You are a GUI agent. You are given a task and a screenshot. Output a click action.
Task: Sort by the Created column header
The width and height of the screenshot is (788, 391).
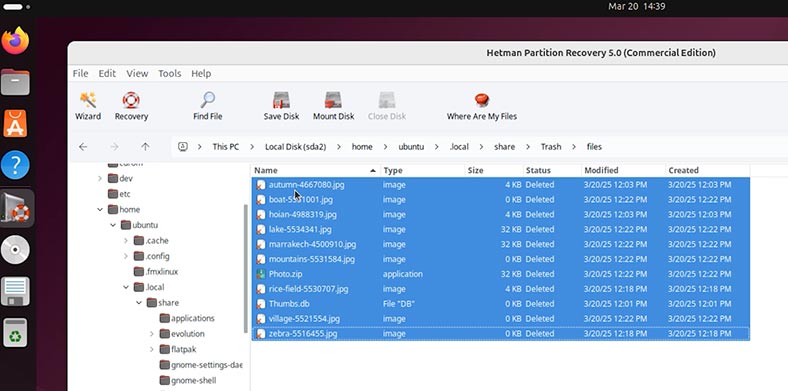coord(708,170)
